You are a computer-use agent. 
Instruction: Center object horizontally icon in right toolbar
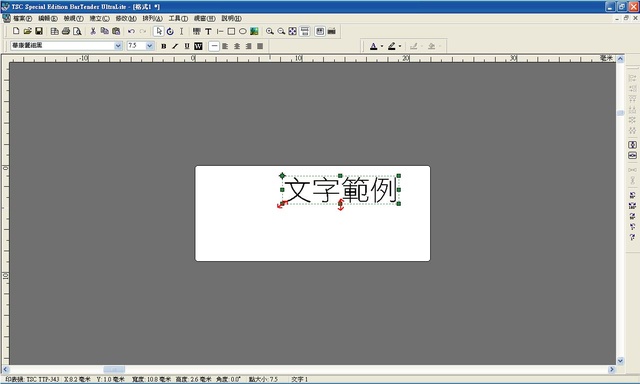[x=632, y=155]
